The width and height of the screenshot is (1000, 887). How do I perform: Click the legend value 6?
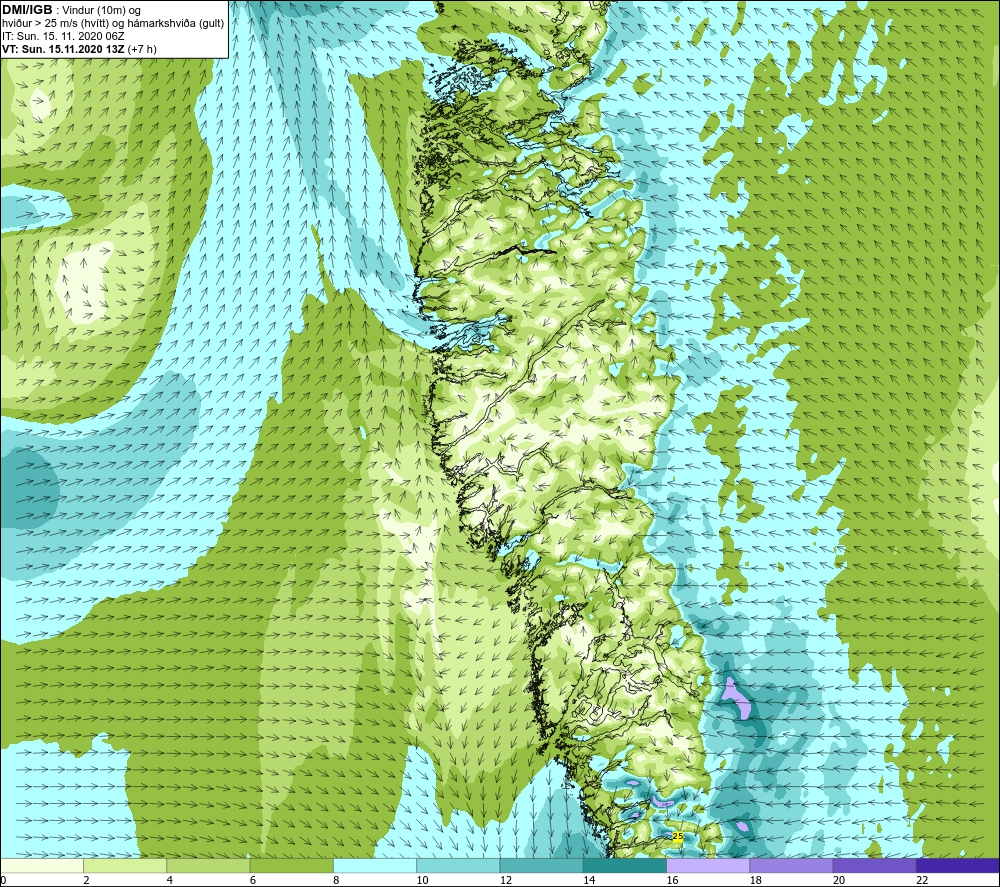tap(253, 880)
